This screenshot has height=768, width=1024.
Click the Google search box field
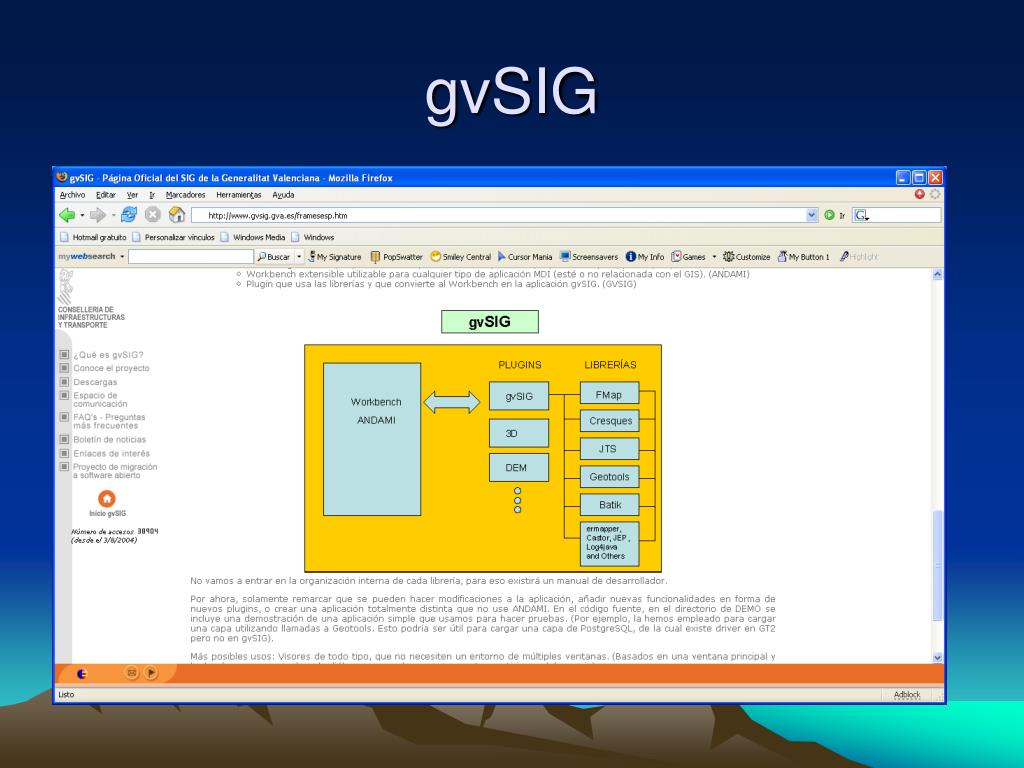[x=904, y=215]
